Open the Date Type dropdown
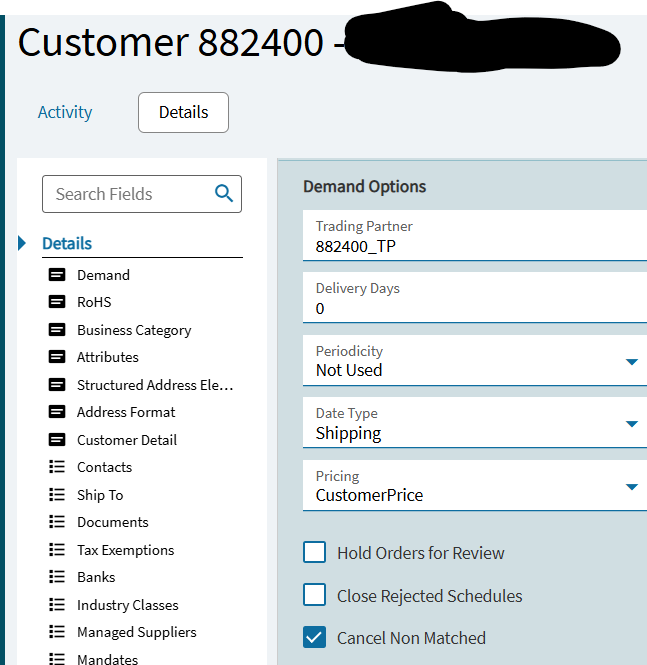The width and height of the screenshot is (647, 665). point(631,424)
